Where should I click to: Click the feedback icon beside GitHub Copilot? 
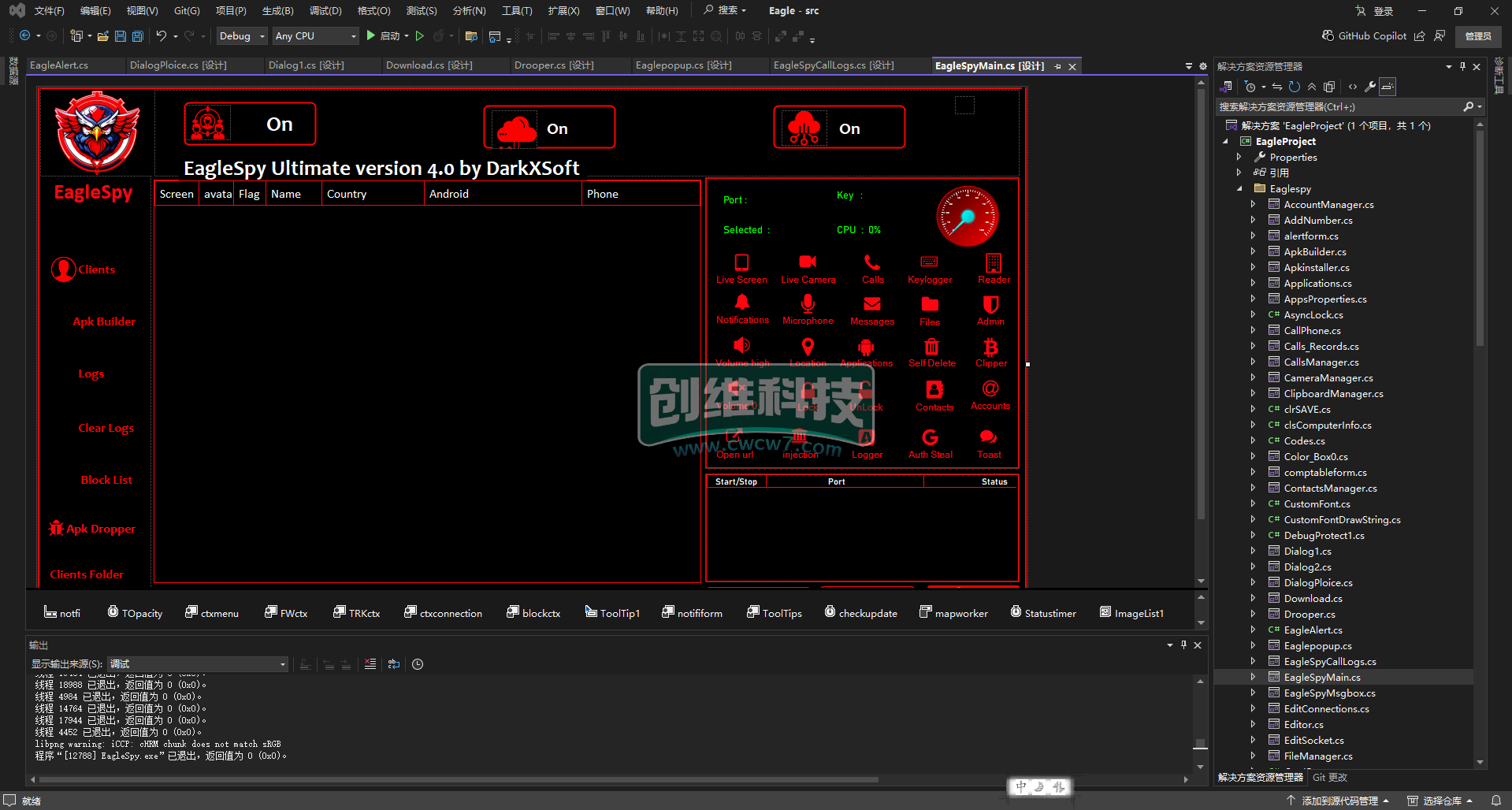(x=1440, y=36)
